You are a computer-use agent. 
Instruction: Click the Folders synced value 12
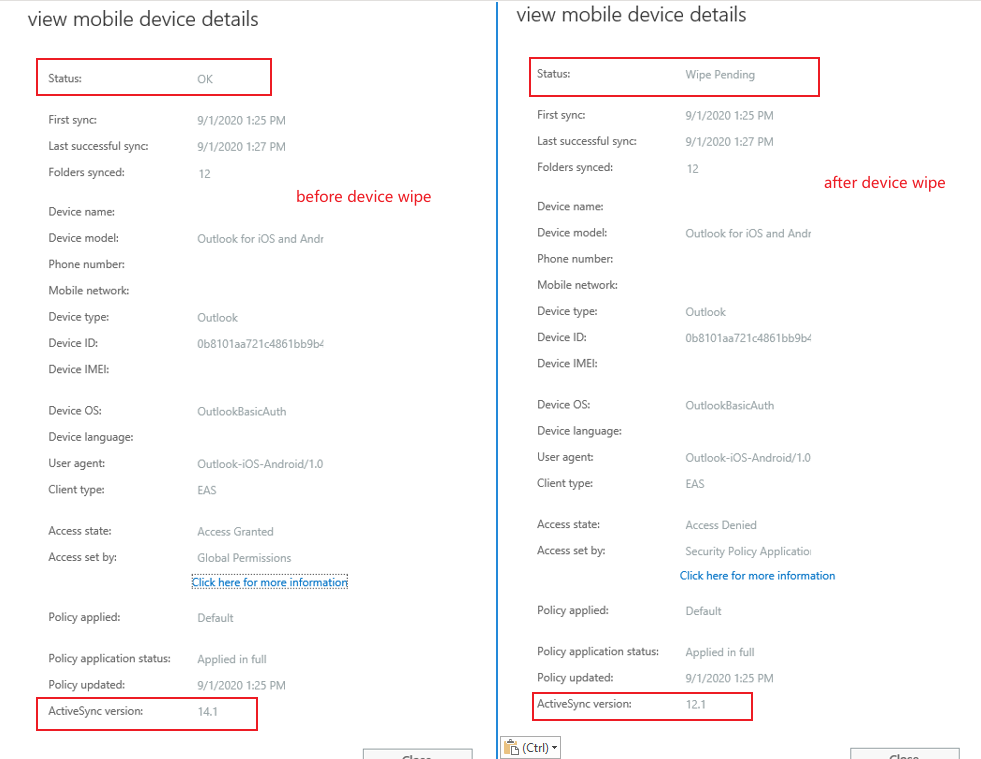click(x=204, y=173)
